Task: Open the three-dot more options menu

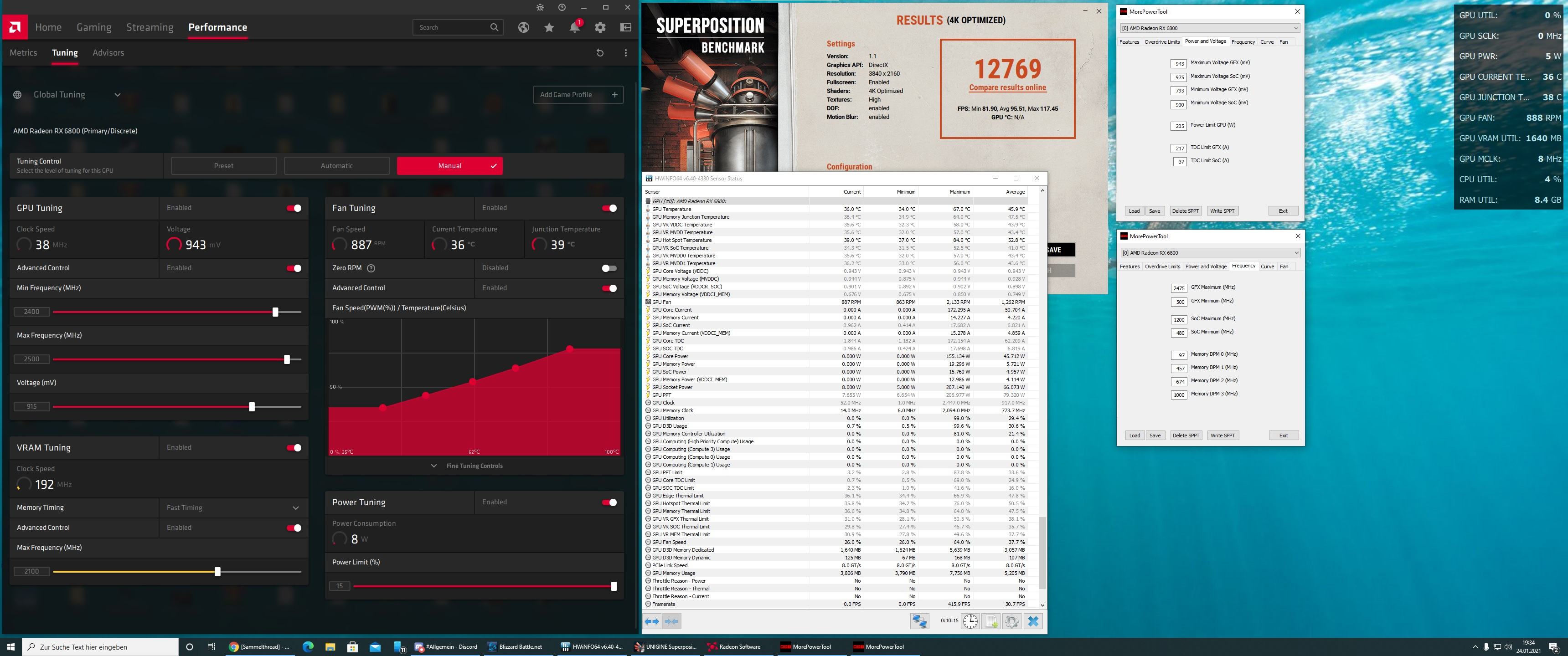Action: [x=625, y=53]
